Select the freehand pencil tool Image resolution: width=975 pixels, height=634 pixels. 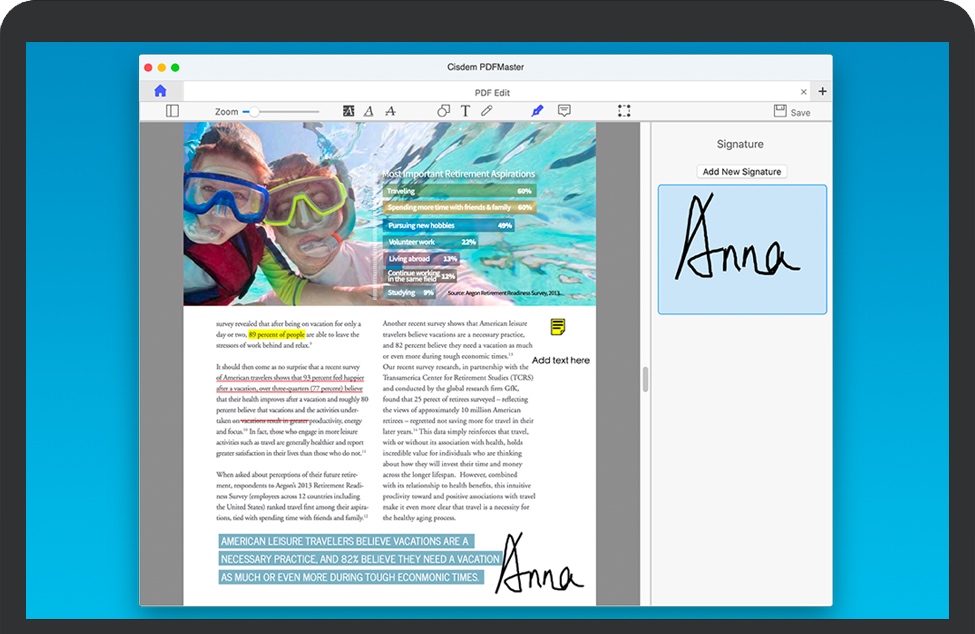[487, 111]
